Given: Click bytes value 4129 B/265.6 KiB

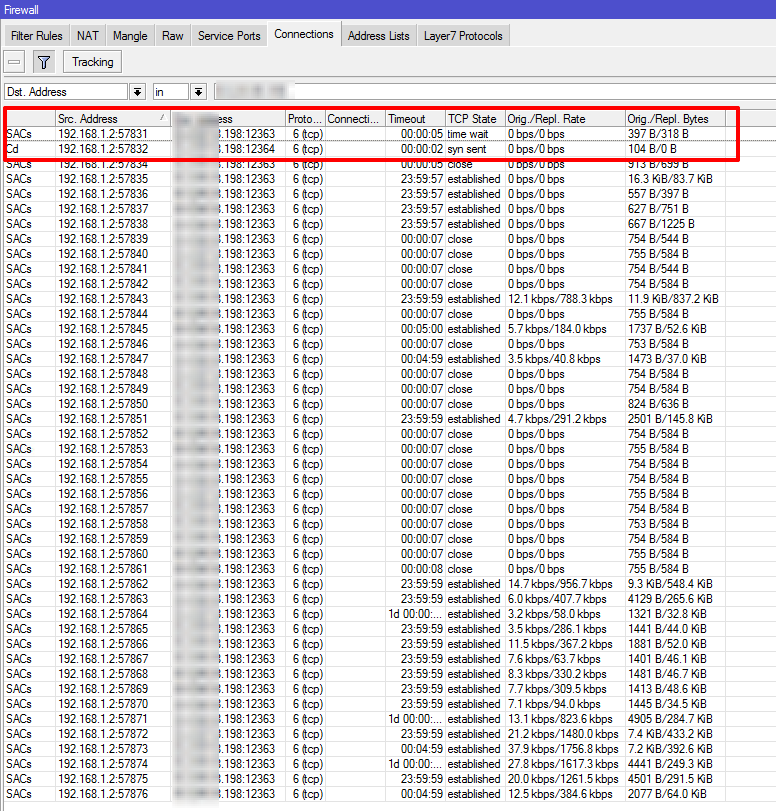Looking at the screenshot, I should point(670,599).
